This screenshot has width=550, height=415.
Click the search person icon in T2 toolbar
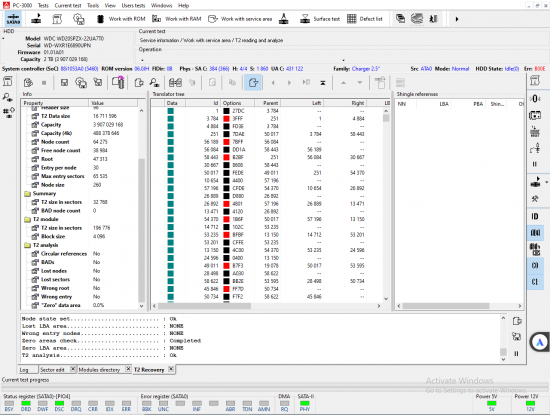pyautogui.click(x=155, y=83)
